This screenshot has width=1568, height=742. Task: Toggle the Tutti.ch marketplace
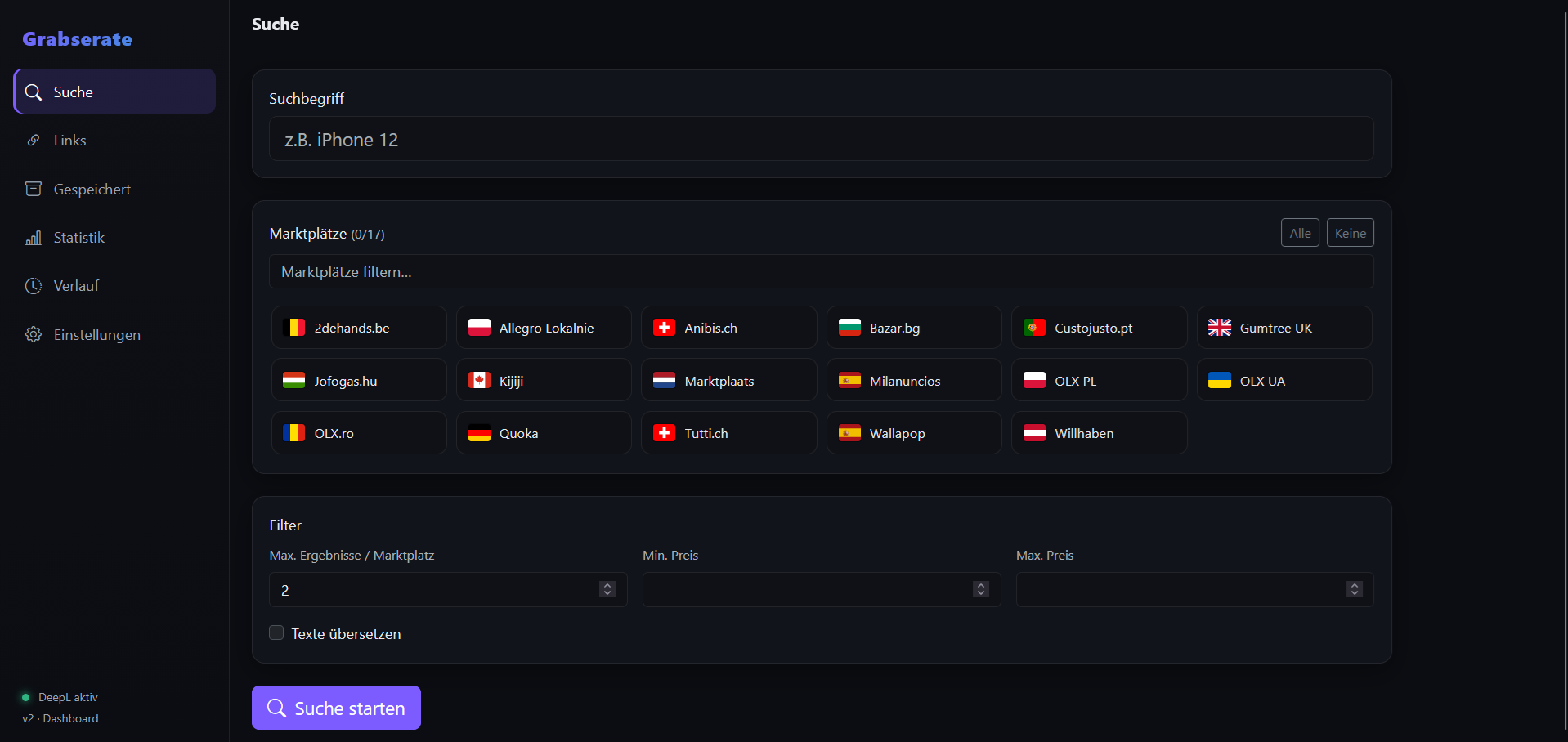pyautogui.click(x=728, y=433)
